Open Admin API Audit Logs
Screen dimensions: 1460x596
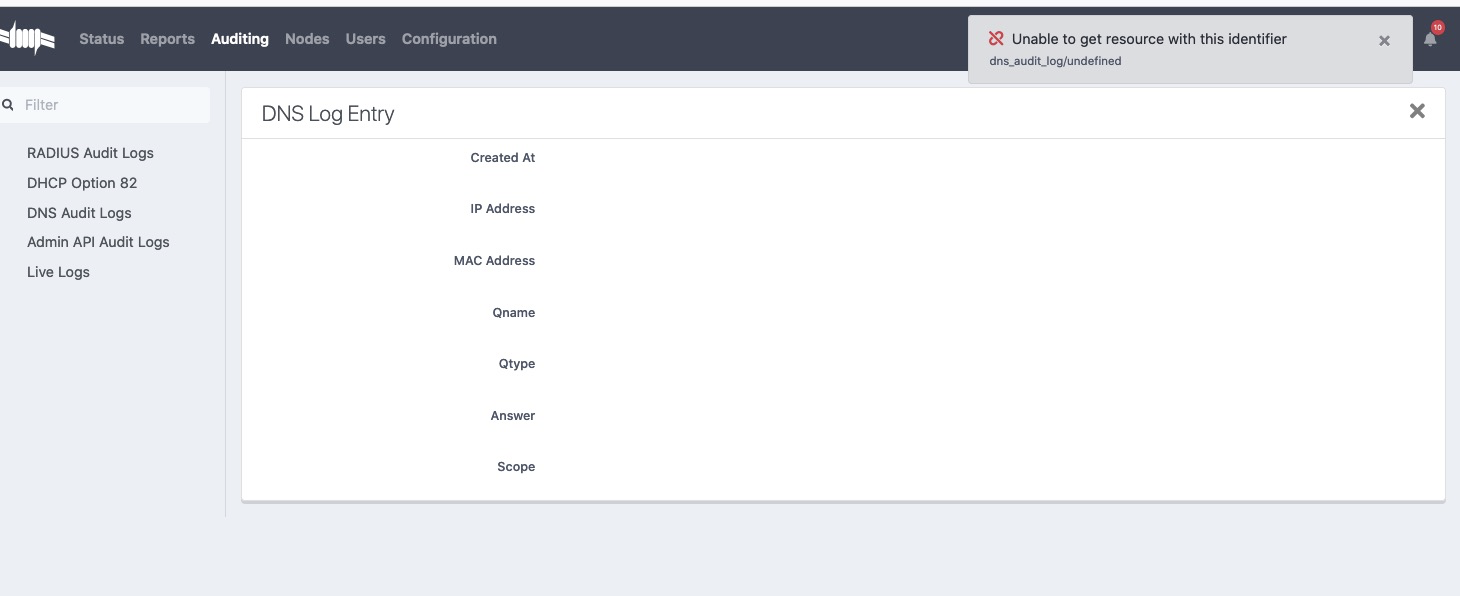[x=98, y=242]
